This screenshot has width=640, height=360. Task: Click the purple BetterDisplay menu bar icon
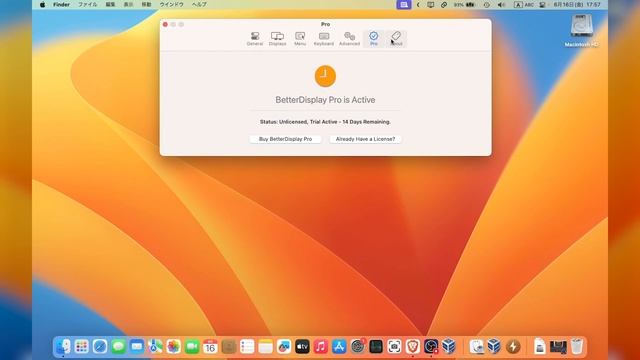(x=404, y=4)
